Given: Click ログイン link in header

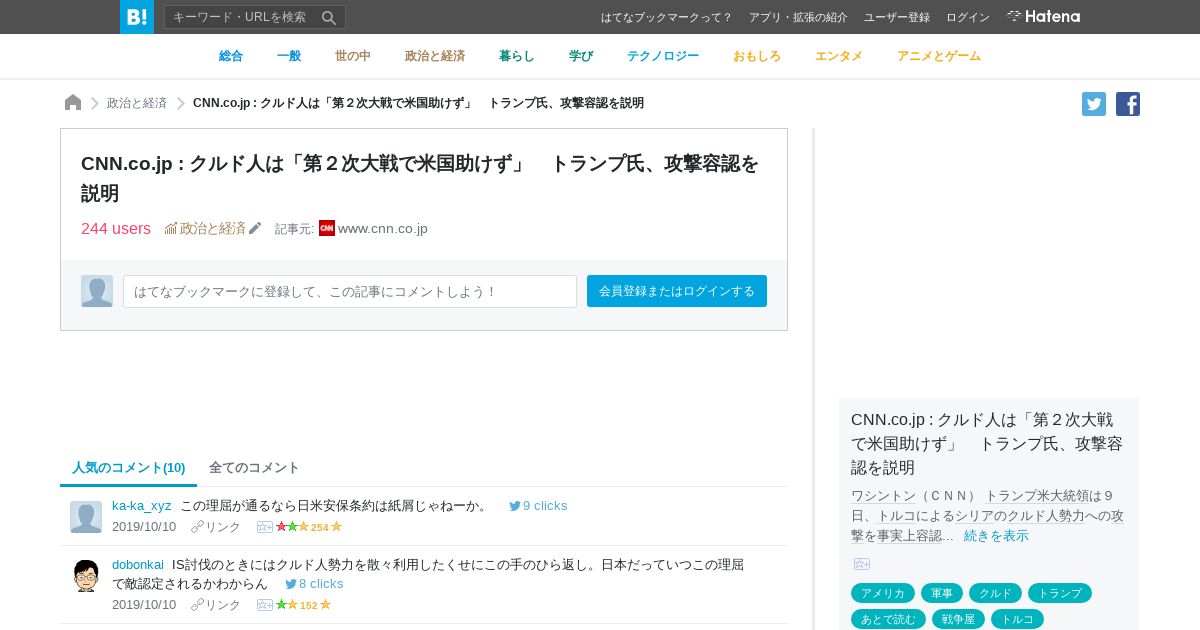Looking at the screenshot, I should 968,17.
